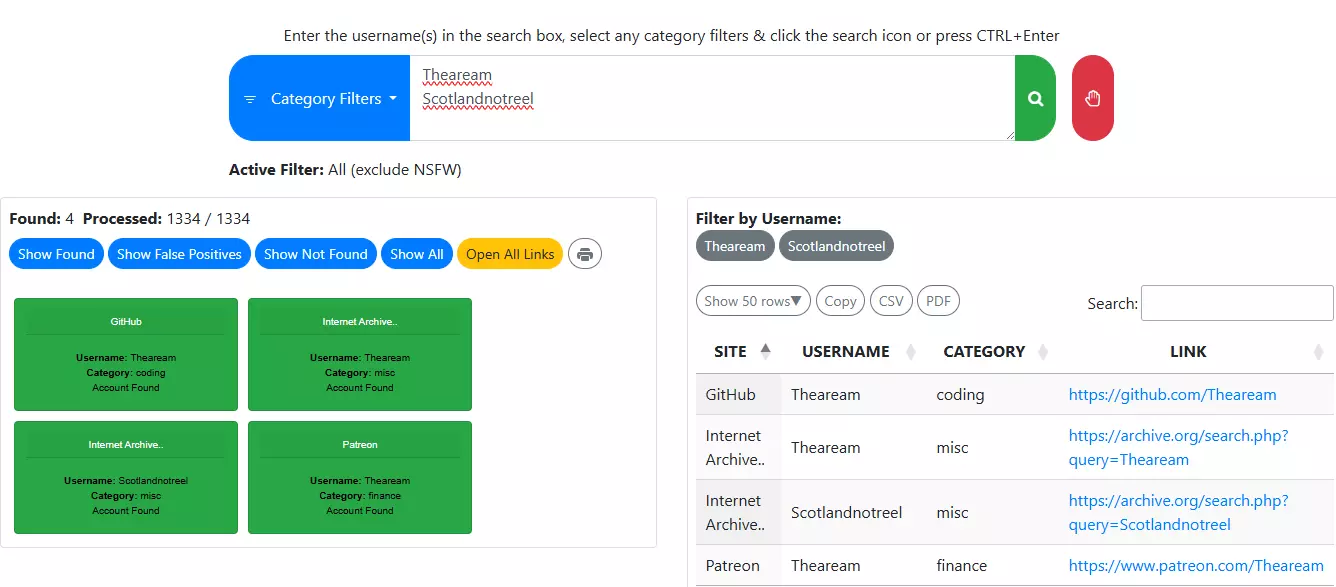Click the SITE column header text

pos(730,352)
